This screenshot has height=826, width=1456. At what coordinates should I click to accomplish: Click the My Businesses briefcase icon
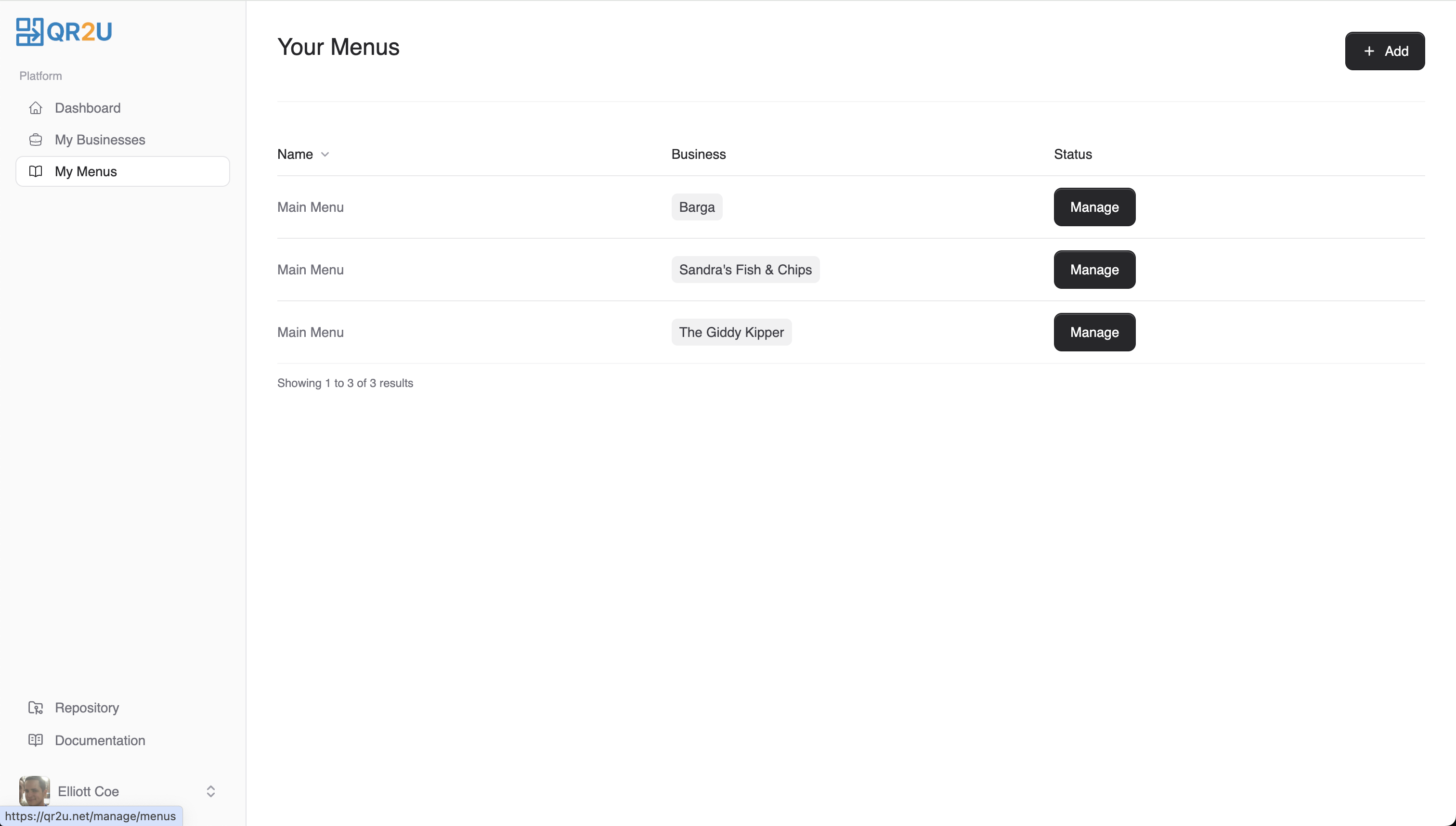pyautogui.click(x=36, y=140)
